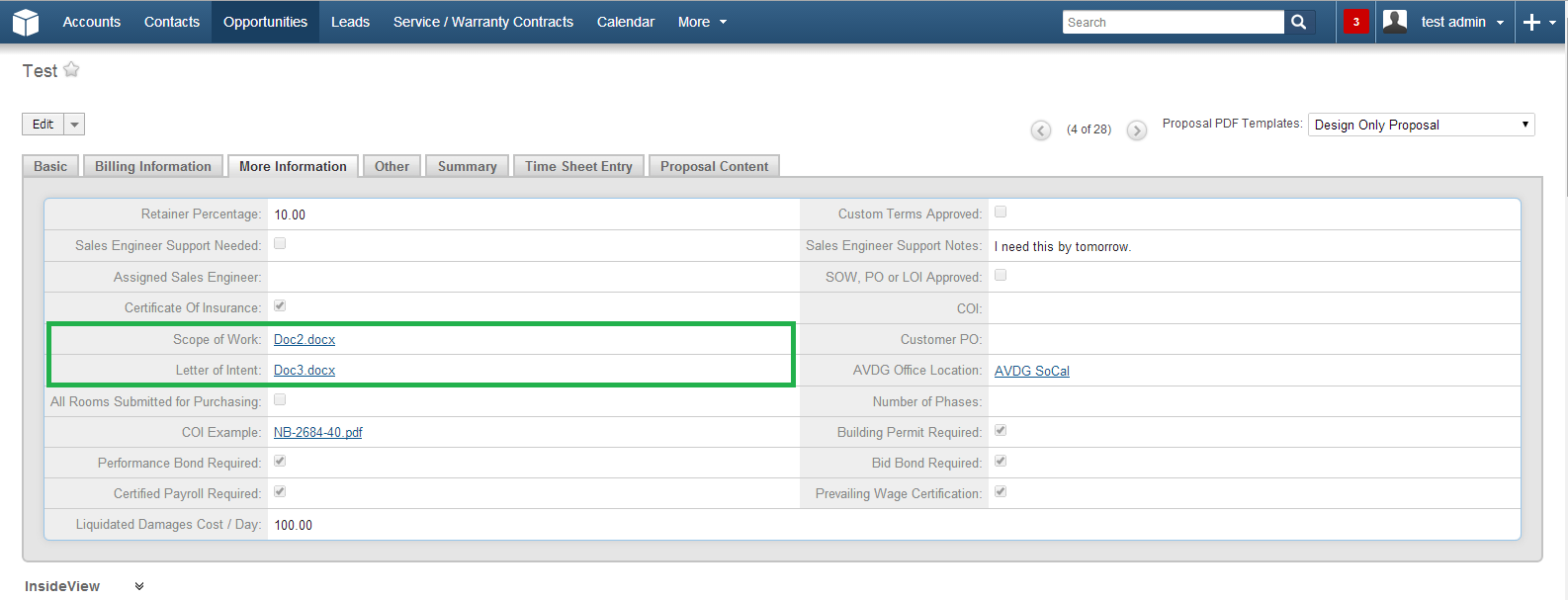Switch to the Basic tab

click(50, 166)
